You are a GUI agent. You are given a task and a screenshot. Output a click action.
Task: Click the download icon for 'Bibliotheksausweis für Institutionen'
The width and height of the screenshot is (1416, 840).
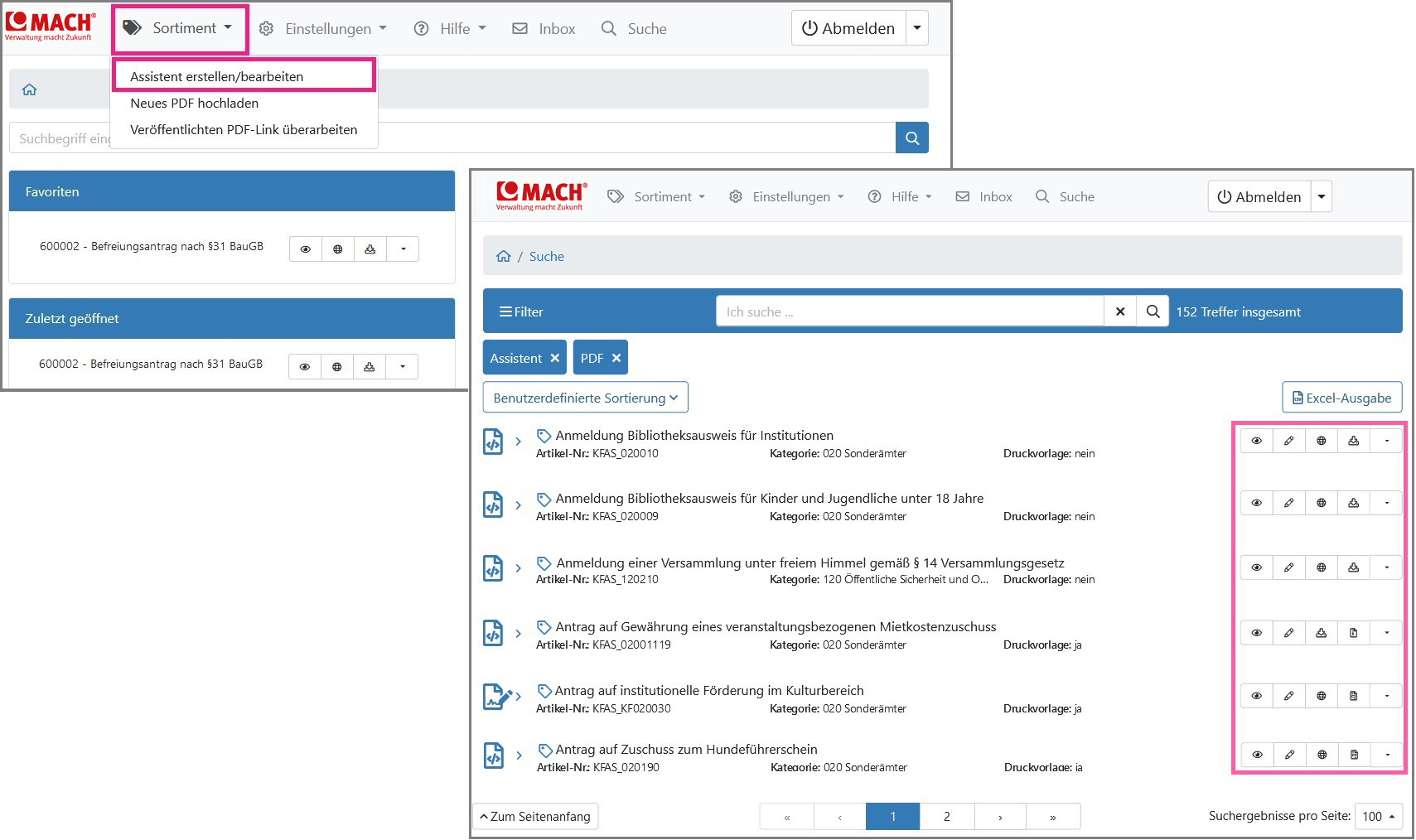(x=1354, y=441)
